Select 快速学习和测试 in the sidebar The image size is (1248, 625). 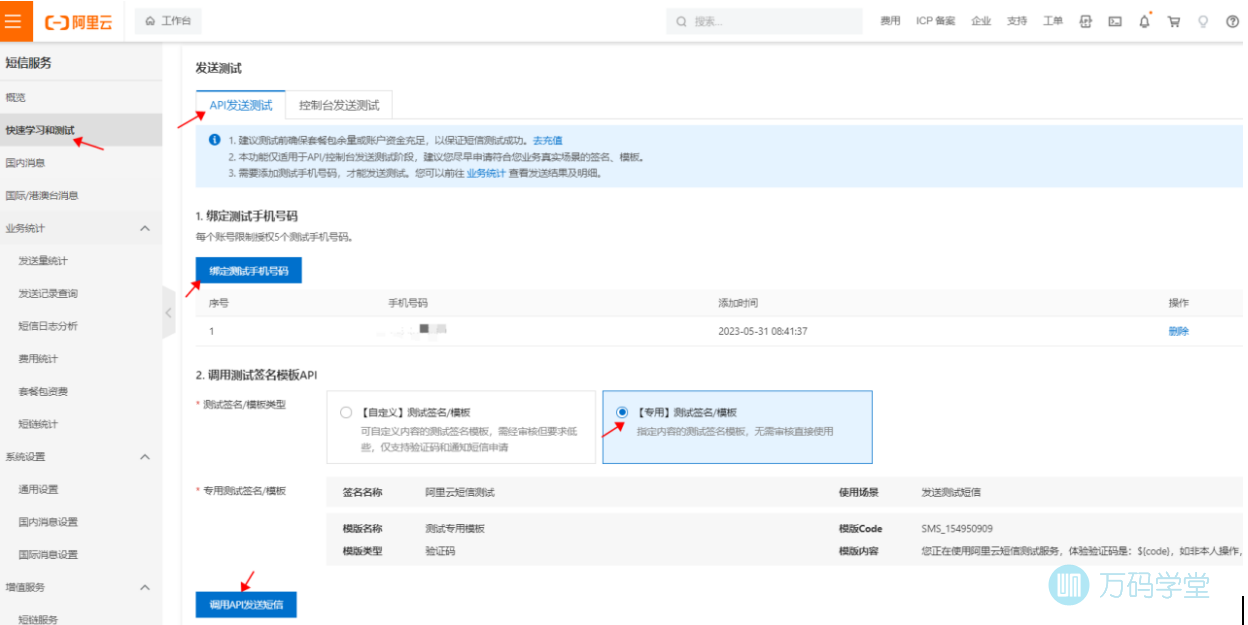tap(81, 130)
